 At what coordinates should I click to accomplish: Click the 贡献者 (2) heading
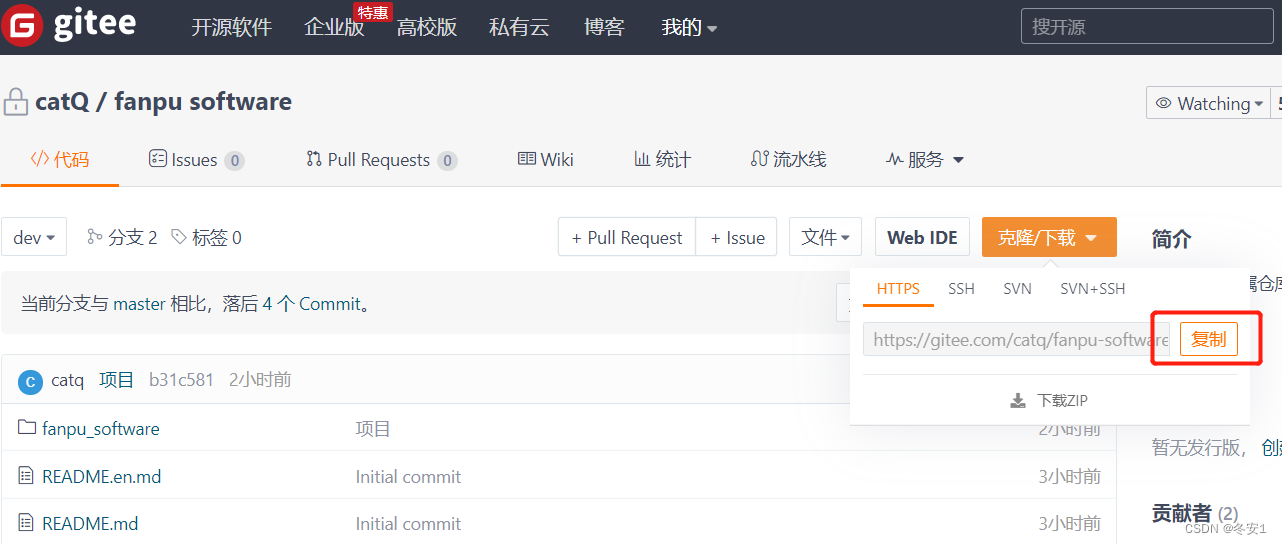pyautogui.click(x=1195, y=514)
